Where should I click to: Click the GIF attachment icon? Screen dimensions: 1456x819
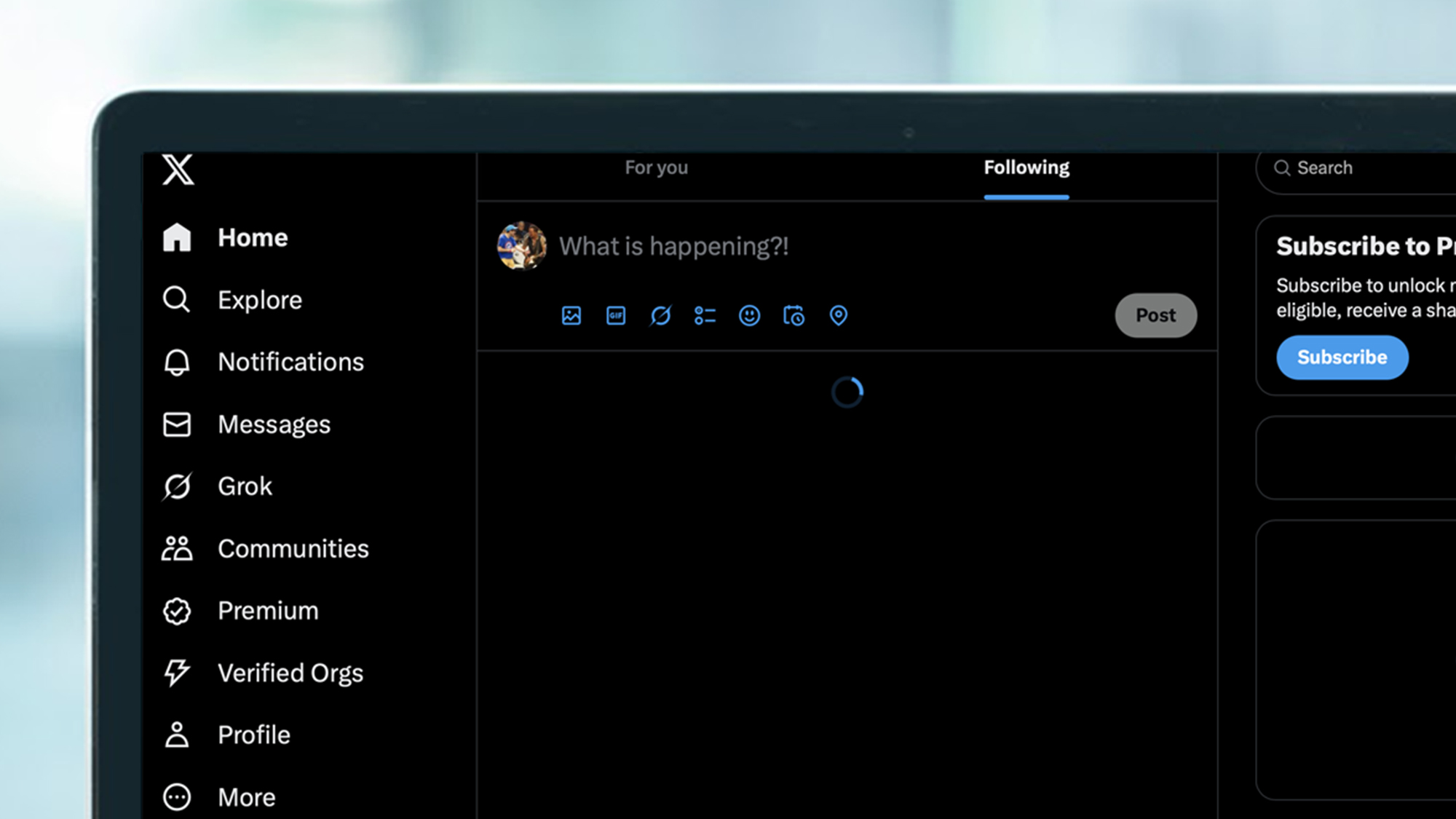[x=615, y=315]
